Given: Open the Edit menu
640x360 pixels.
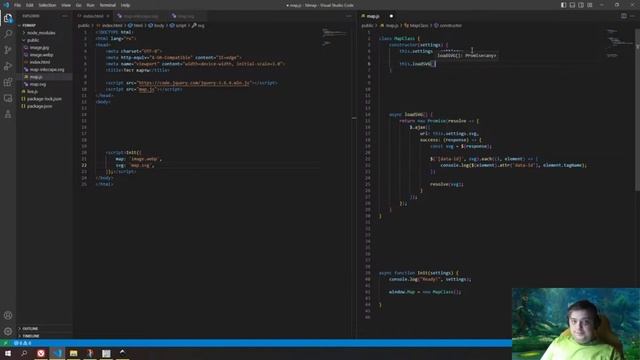Looking at the screenshot, I should pyautogui.click(x=30, y=5).
